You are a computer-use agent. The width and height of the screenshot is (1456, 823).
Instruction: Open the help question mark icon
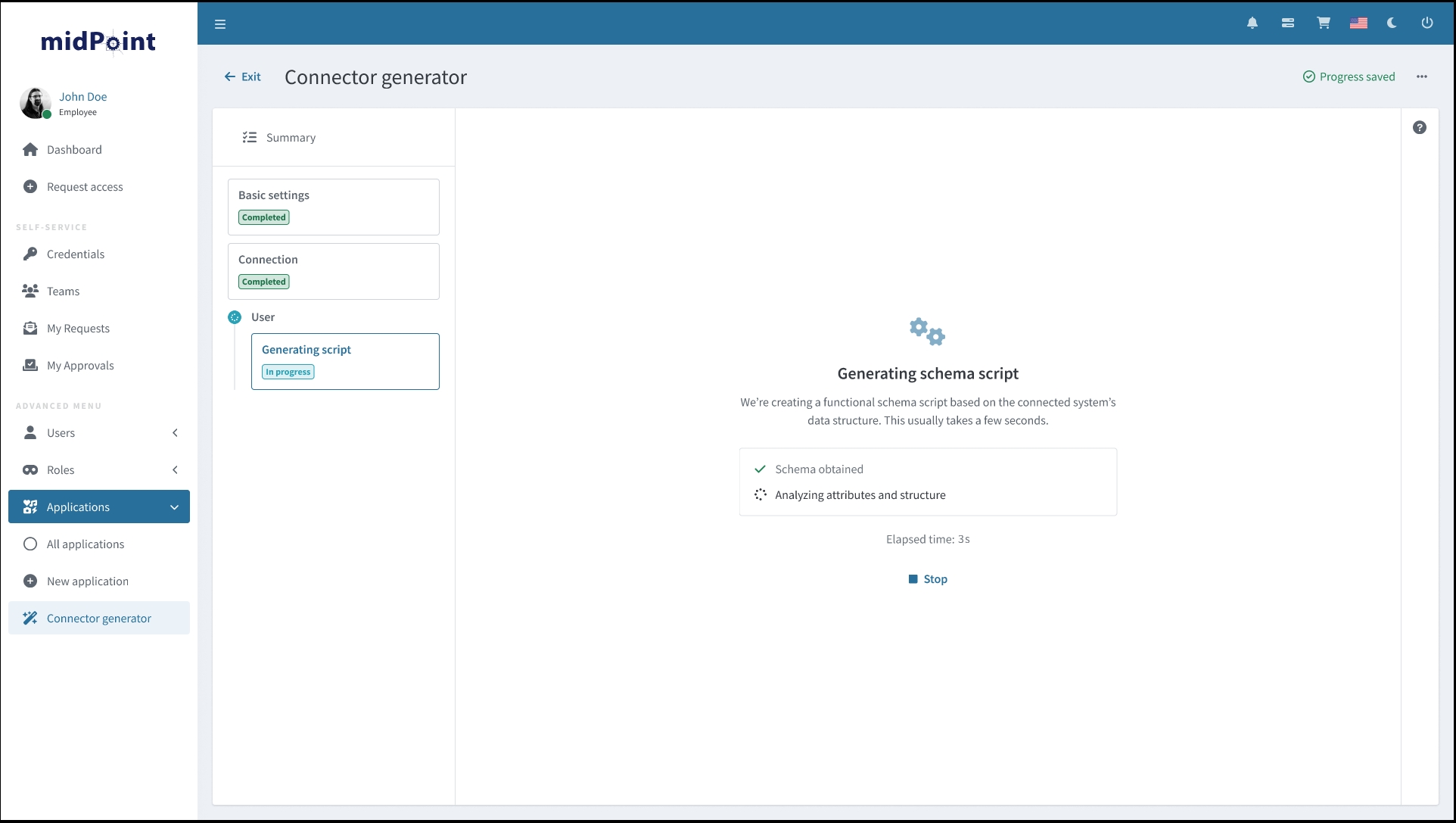(1419, 128)
